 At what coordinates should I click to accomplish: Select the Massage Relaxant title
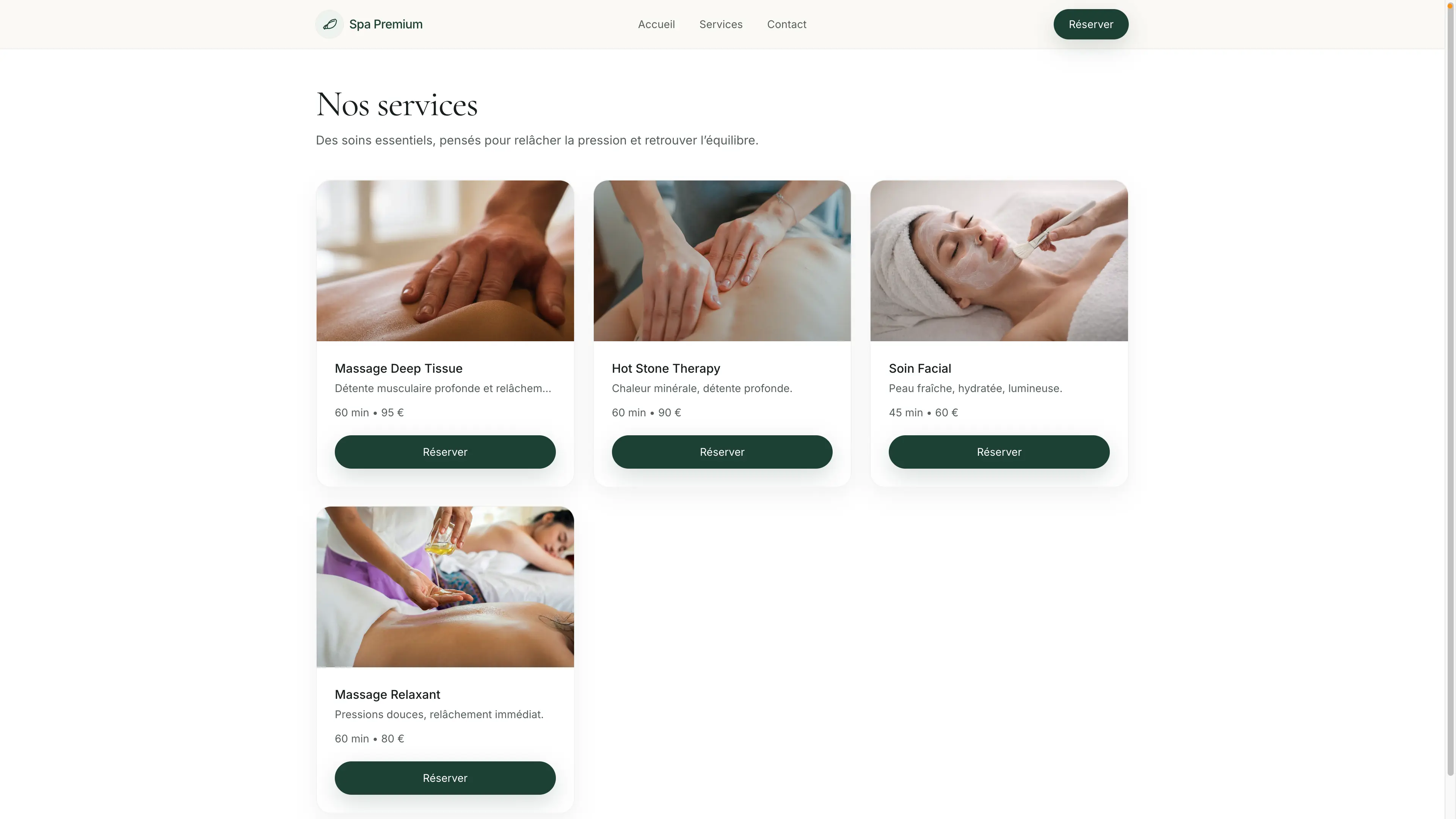pos(387,695)
